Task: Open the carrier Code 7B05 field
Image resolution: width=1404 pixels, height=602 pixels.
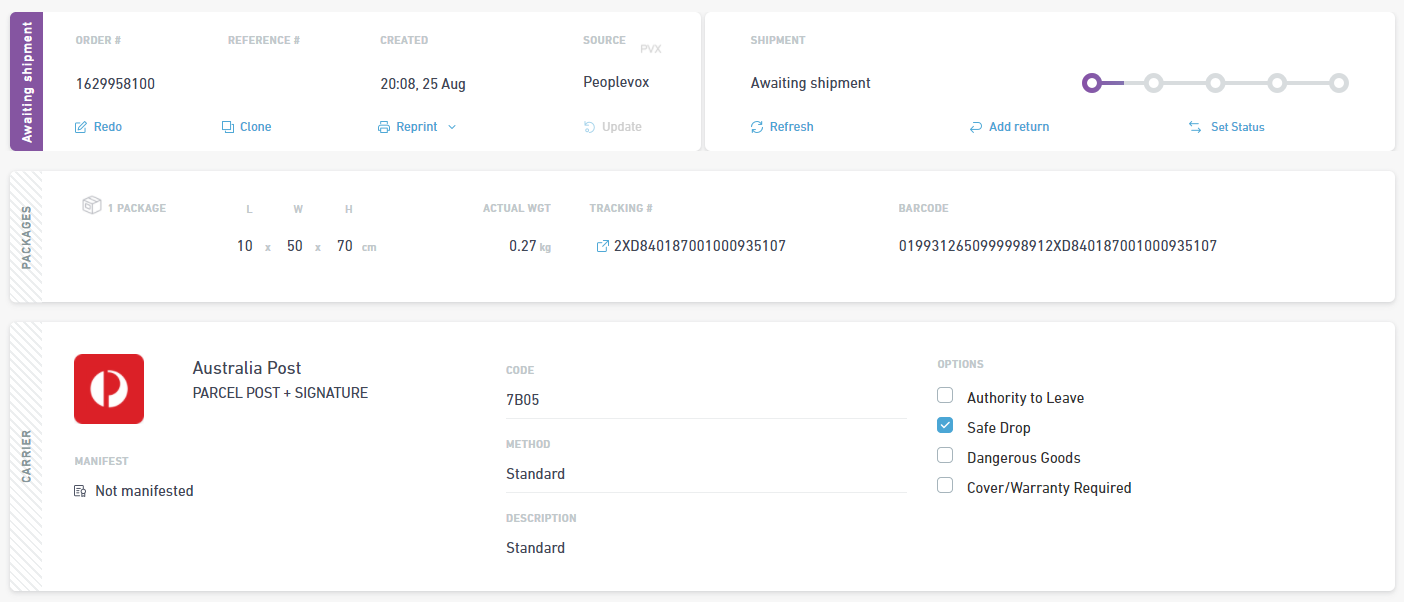Action: point(706,400)
